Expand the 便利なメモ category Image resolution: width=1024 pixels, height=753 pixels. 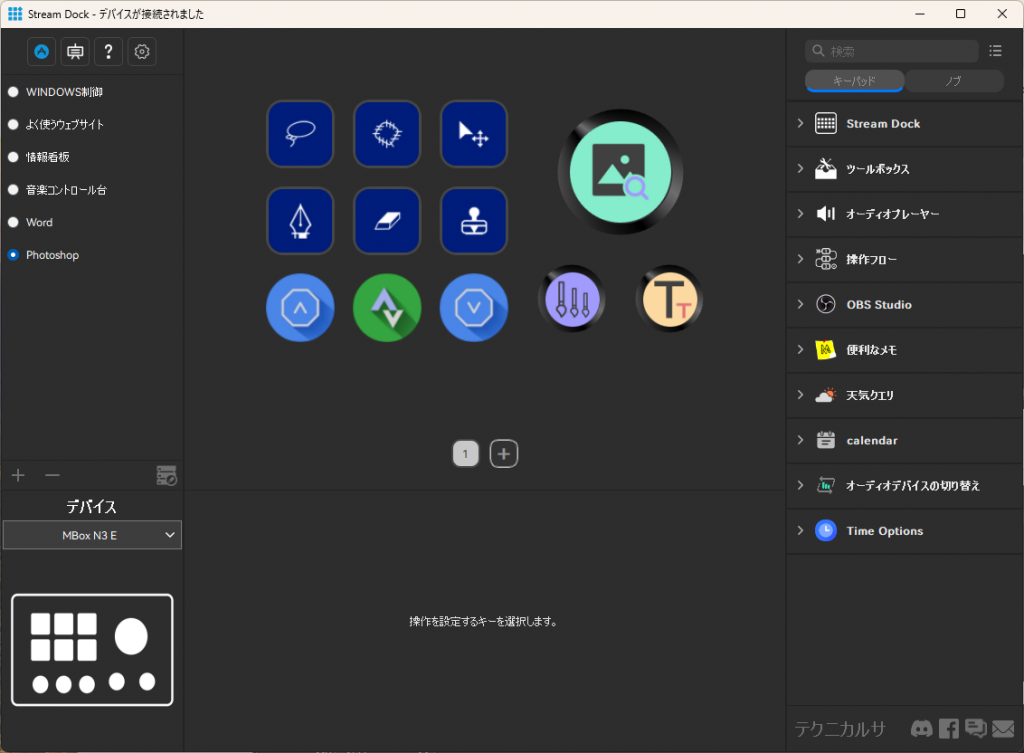click(904, 350)
